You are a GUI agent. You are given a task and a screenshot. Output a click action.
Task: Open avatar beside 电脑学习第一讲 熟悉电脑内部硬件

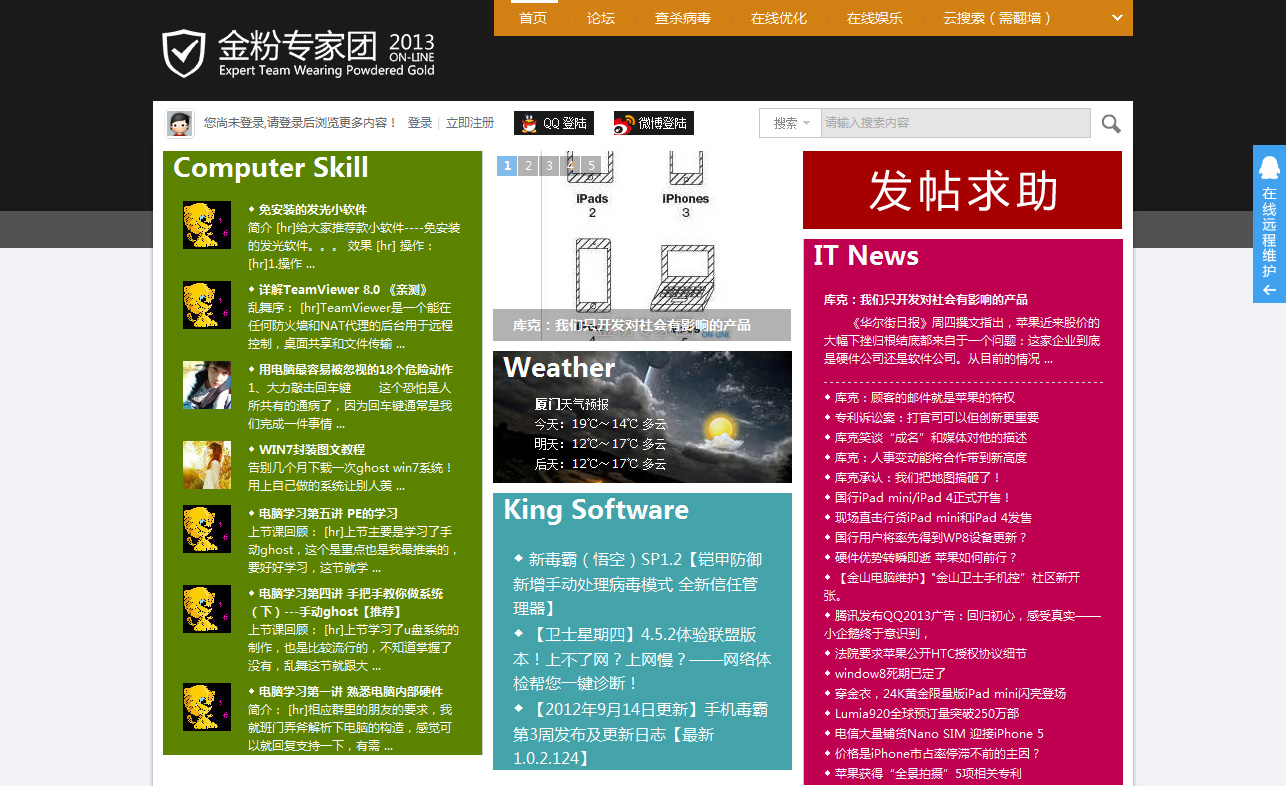tap(207, 707)
